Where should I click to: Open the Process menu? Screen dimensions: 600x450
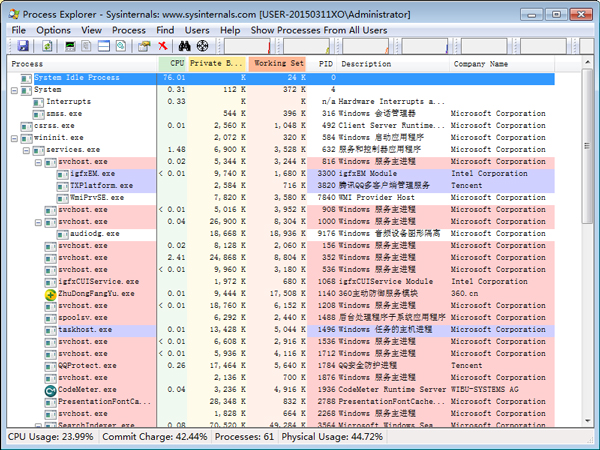pyautogui.click(x=129, y=30)
